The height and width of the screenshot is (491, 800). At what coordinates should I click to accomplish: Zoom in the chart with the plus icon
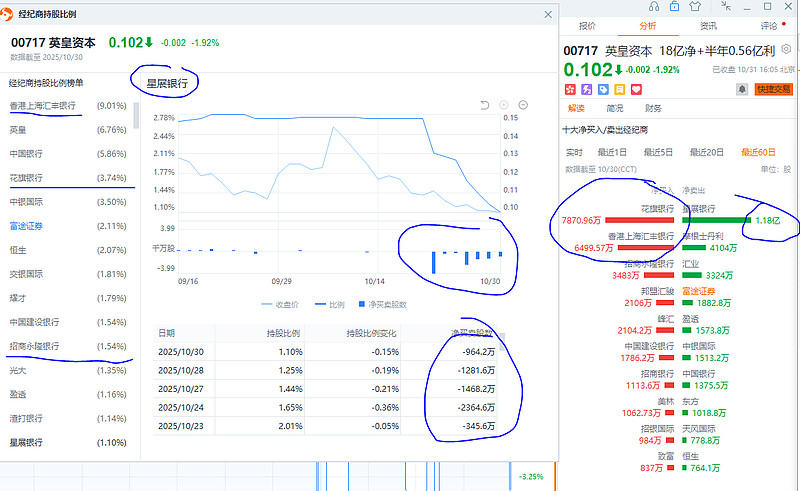(x=504, y=105)
